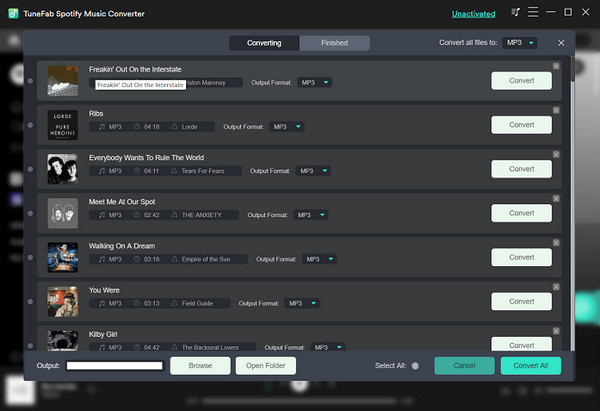The width and height of the screenshot is (600, 411).
Task: Convert the Freakin' Out On the Interstate track
Action: (x=521, y=81)
